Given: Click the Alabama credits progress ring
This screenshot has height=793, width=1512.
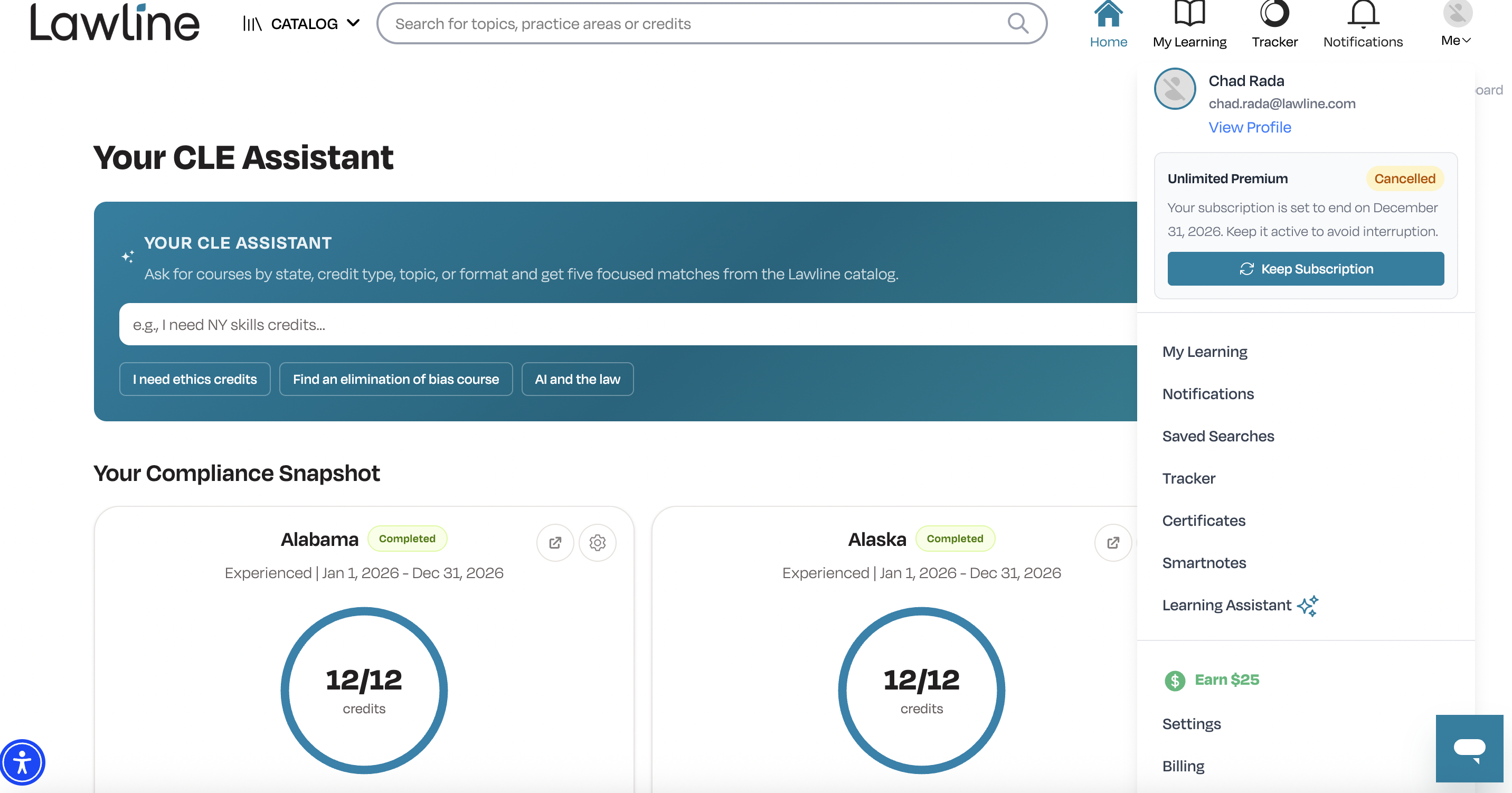Looking at the screenshot, I should 364,690.
